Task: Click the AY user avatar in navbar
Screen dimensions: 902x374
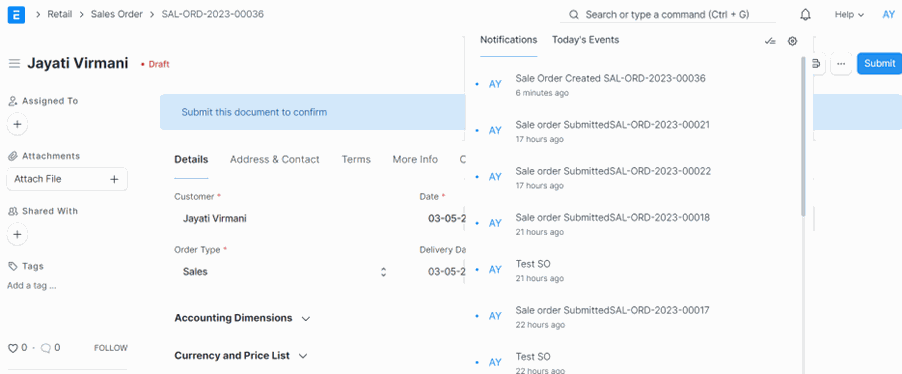Action: (888, 14)
